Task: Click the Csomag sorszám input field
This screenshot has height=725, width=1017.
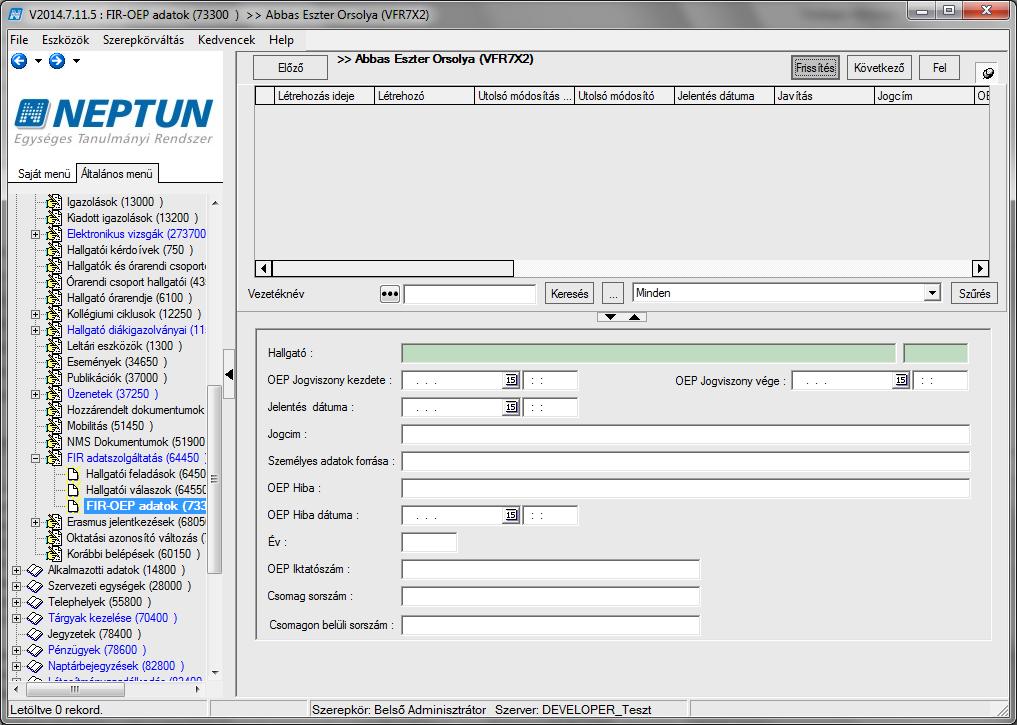Action: pyautogui.click(x=551, y=596)
